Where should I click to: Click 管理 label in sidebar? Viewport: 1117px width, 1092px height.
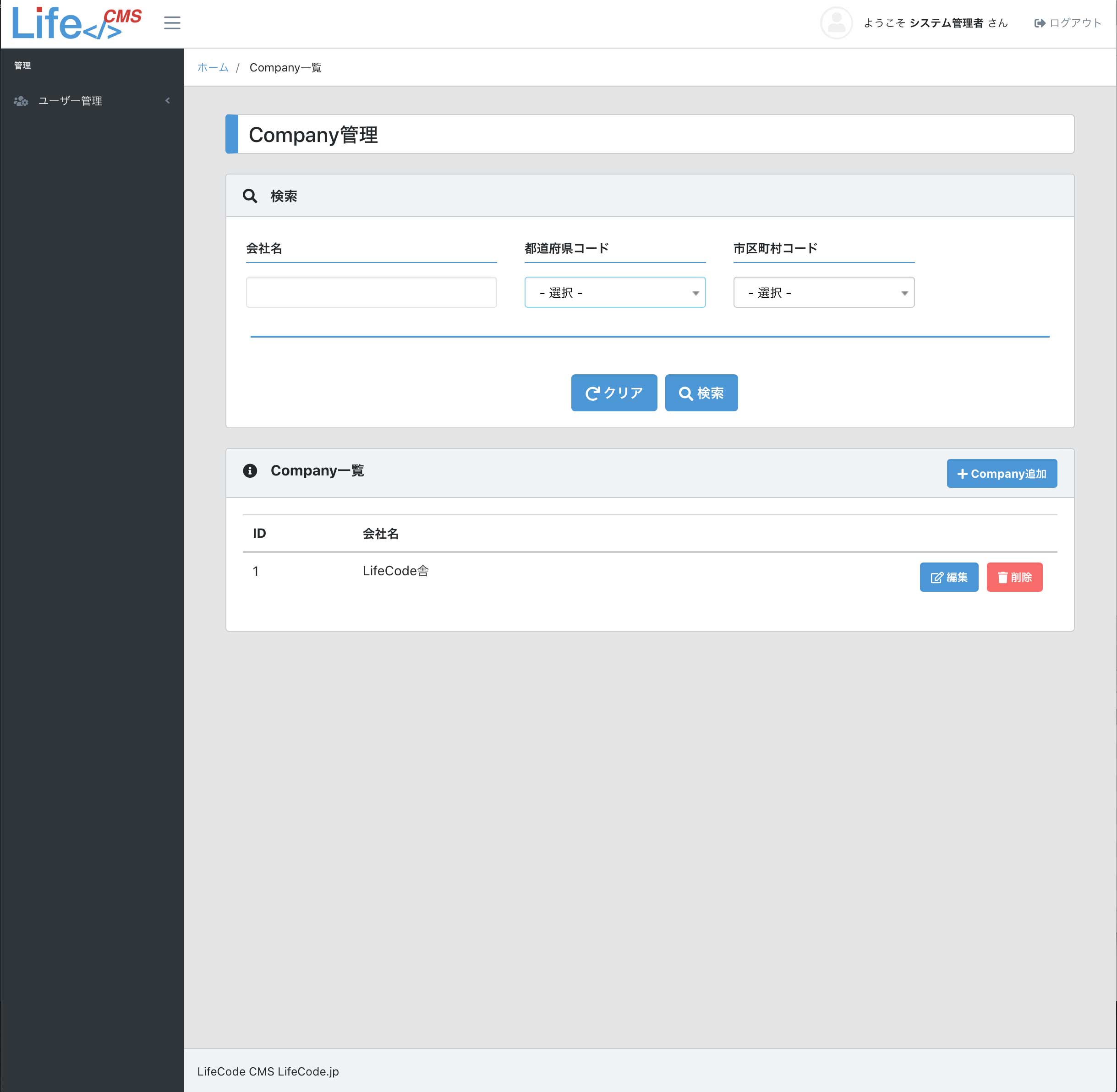click(23, 65)
